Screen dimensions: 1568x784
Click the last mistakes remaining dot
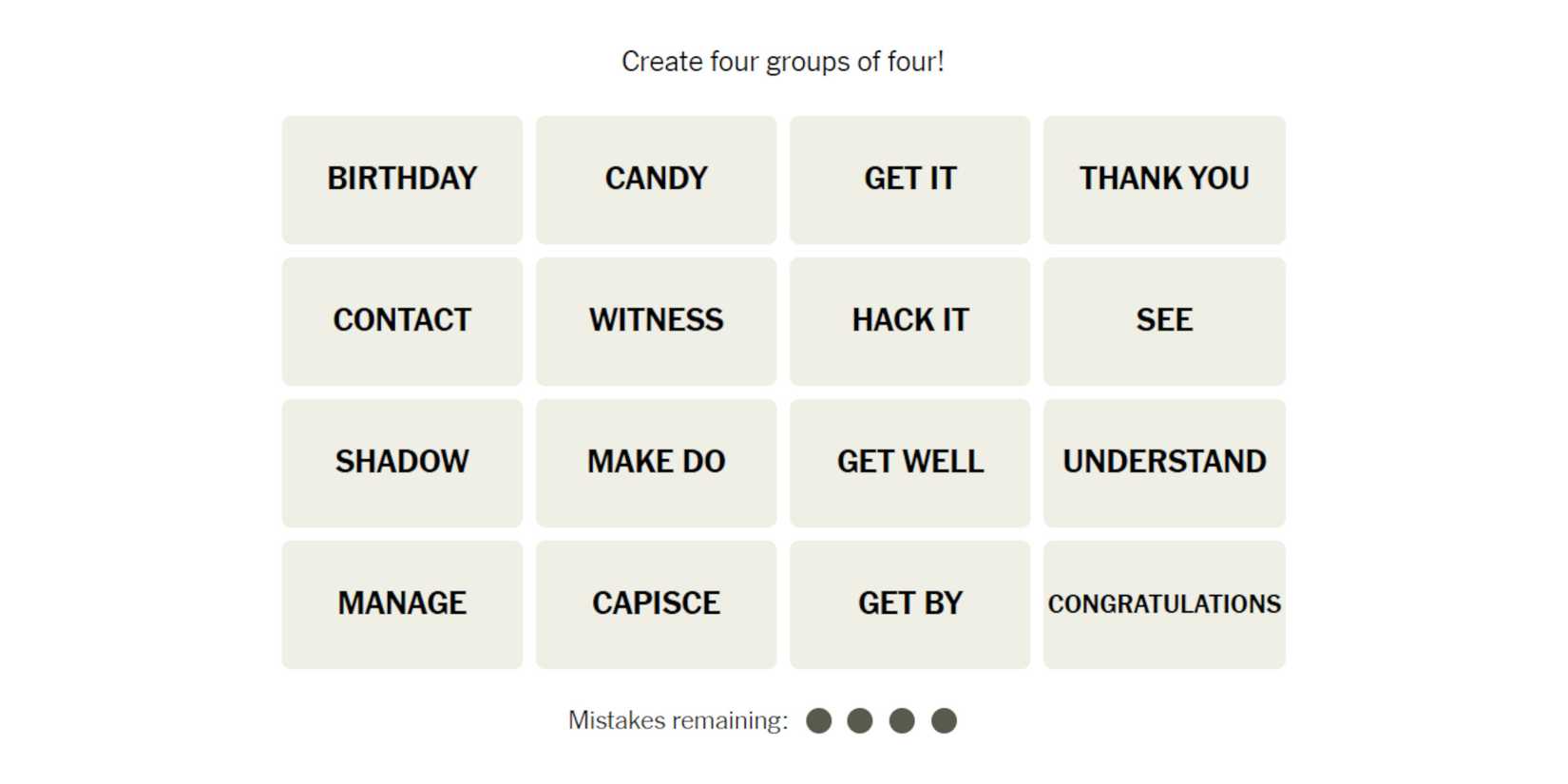(944, 721)
